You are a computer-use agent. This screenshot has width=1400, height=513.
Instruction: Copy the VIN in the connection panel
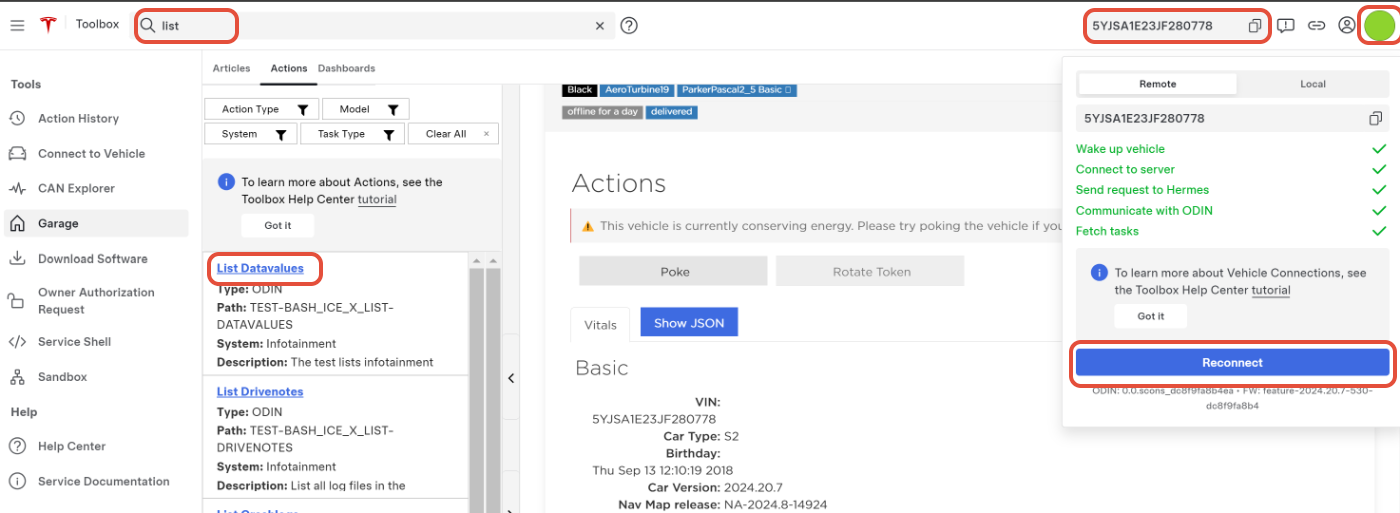click(1375, 118)
